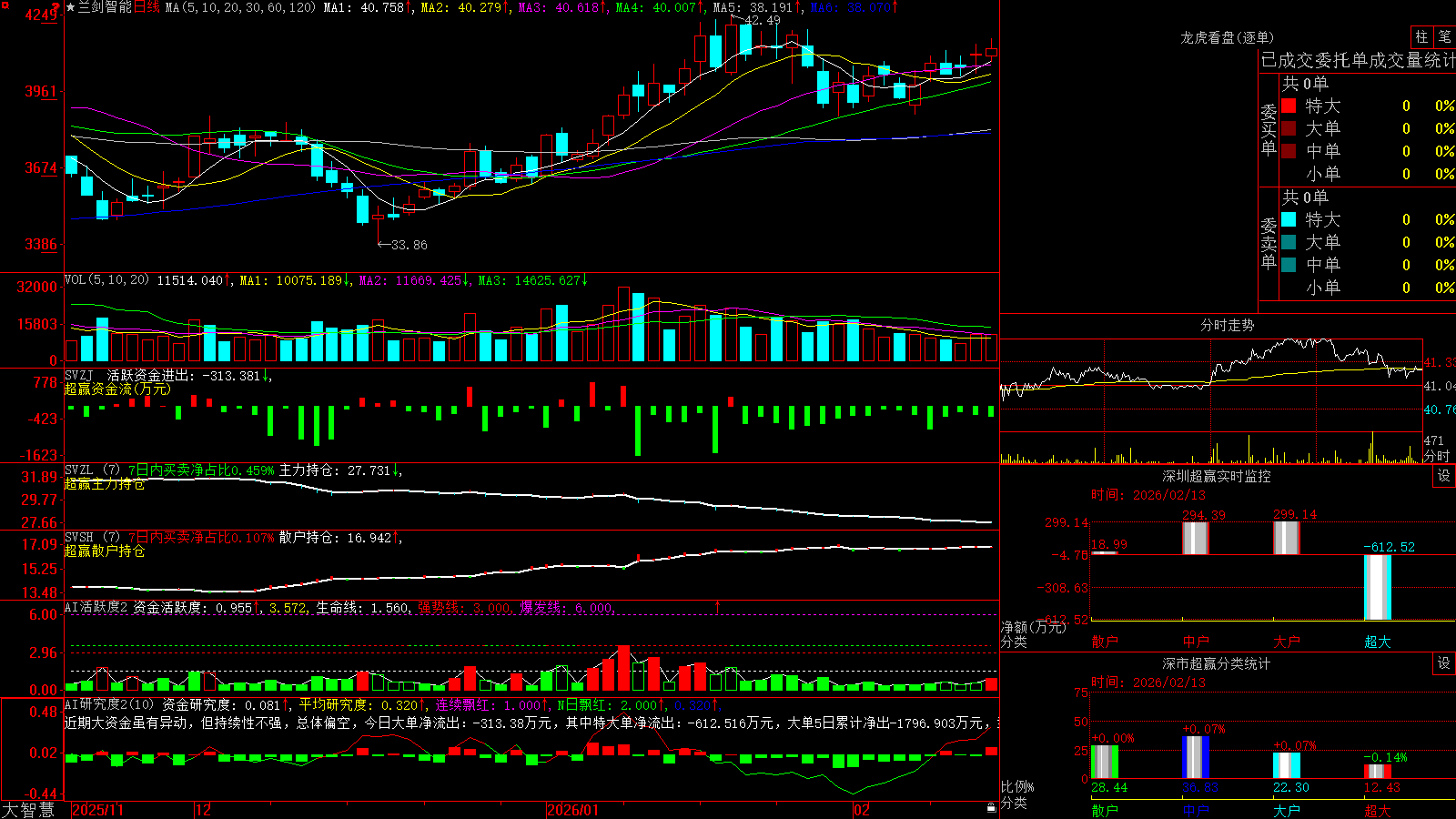The image size is (1456, 819).
Task: Click teal 中单 sell-order color swatch
Action: coord(1289,265)
